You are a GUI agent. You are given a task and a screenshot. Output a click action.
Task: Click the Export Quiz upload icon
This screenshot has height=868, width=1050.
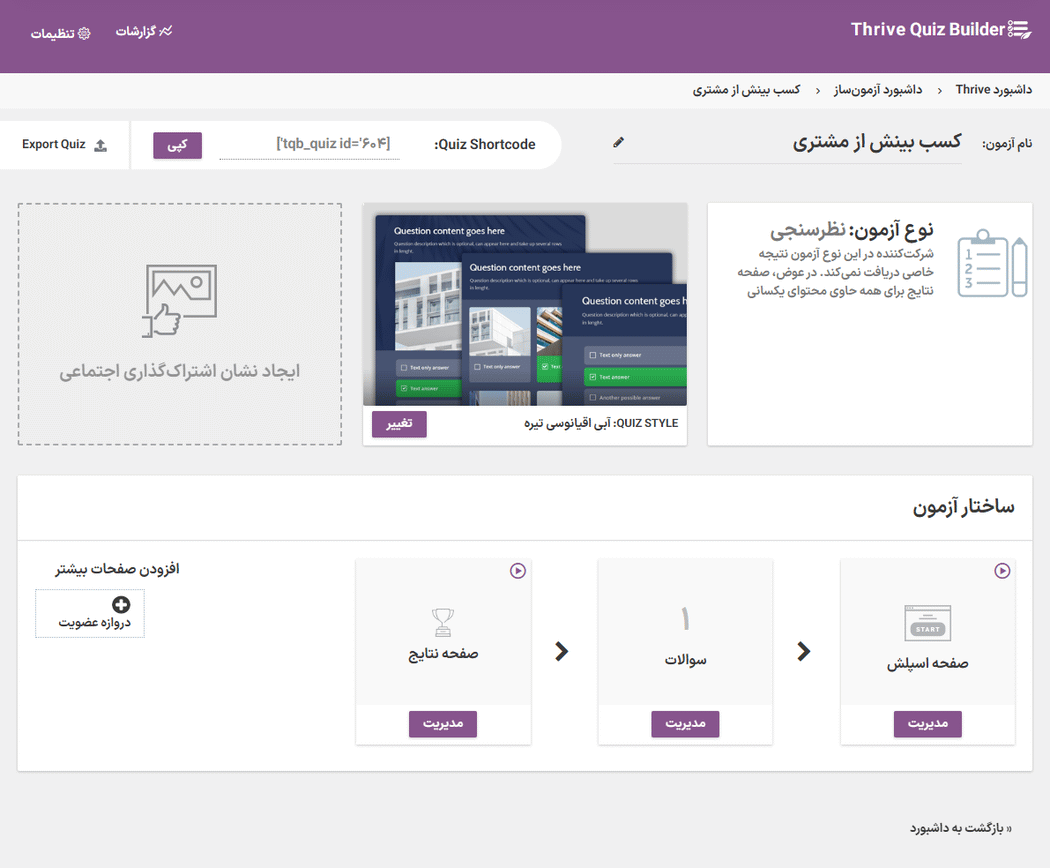98,143
